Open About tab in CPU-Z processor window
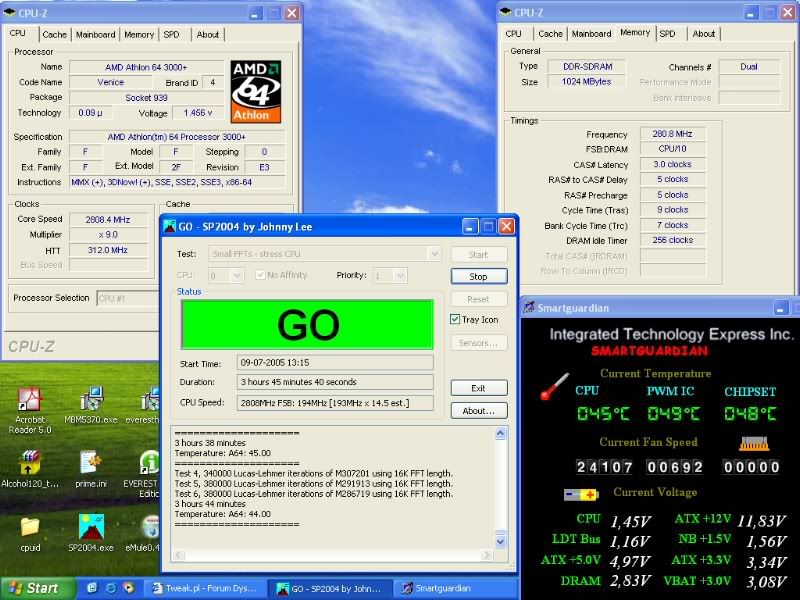 click(x=208, y=35)
